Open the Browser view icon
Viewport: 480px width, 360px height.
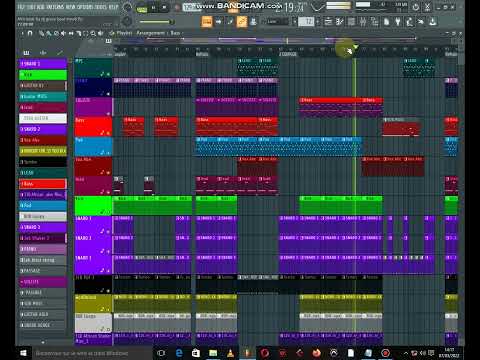pyautogui.click(x=375, y=22)
